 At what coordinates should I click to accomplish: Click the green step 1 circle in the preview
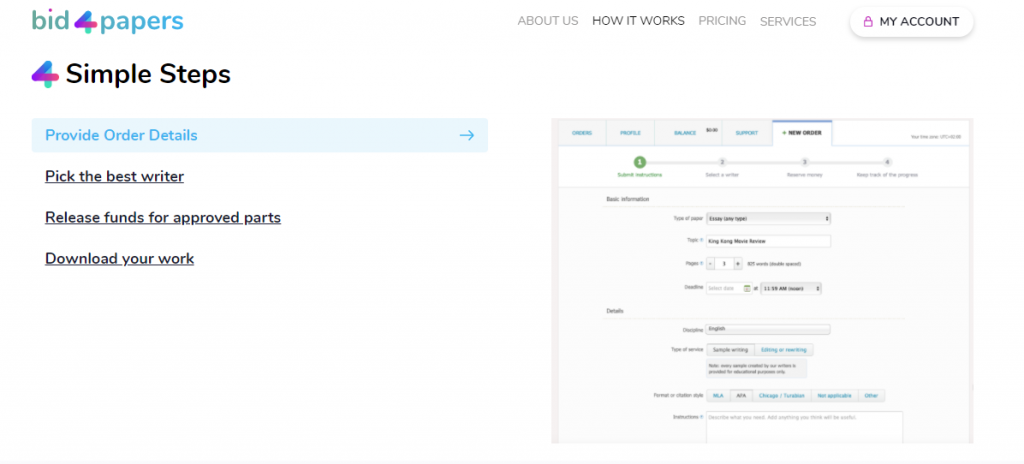coord(640,162)
